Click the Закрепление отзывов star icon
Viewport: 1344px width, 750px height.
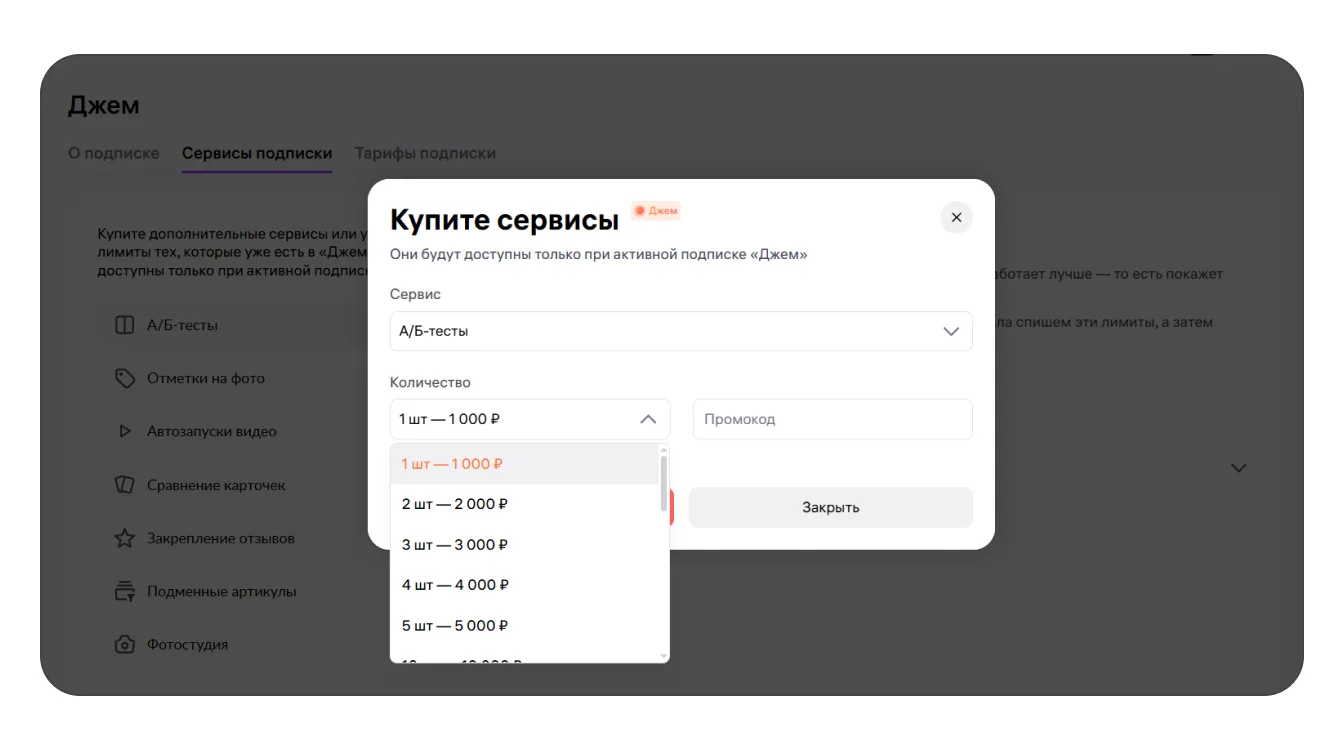coord(124,538)
